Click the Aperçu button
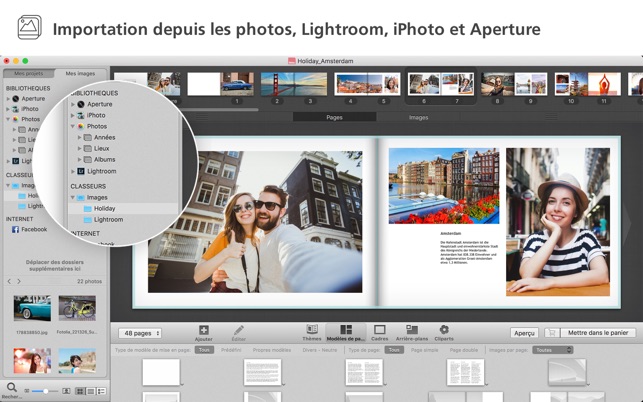 [x=524, y=333]
